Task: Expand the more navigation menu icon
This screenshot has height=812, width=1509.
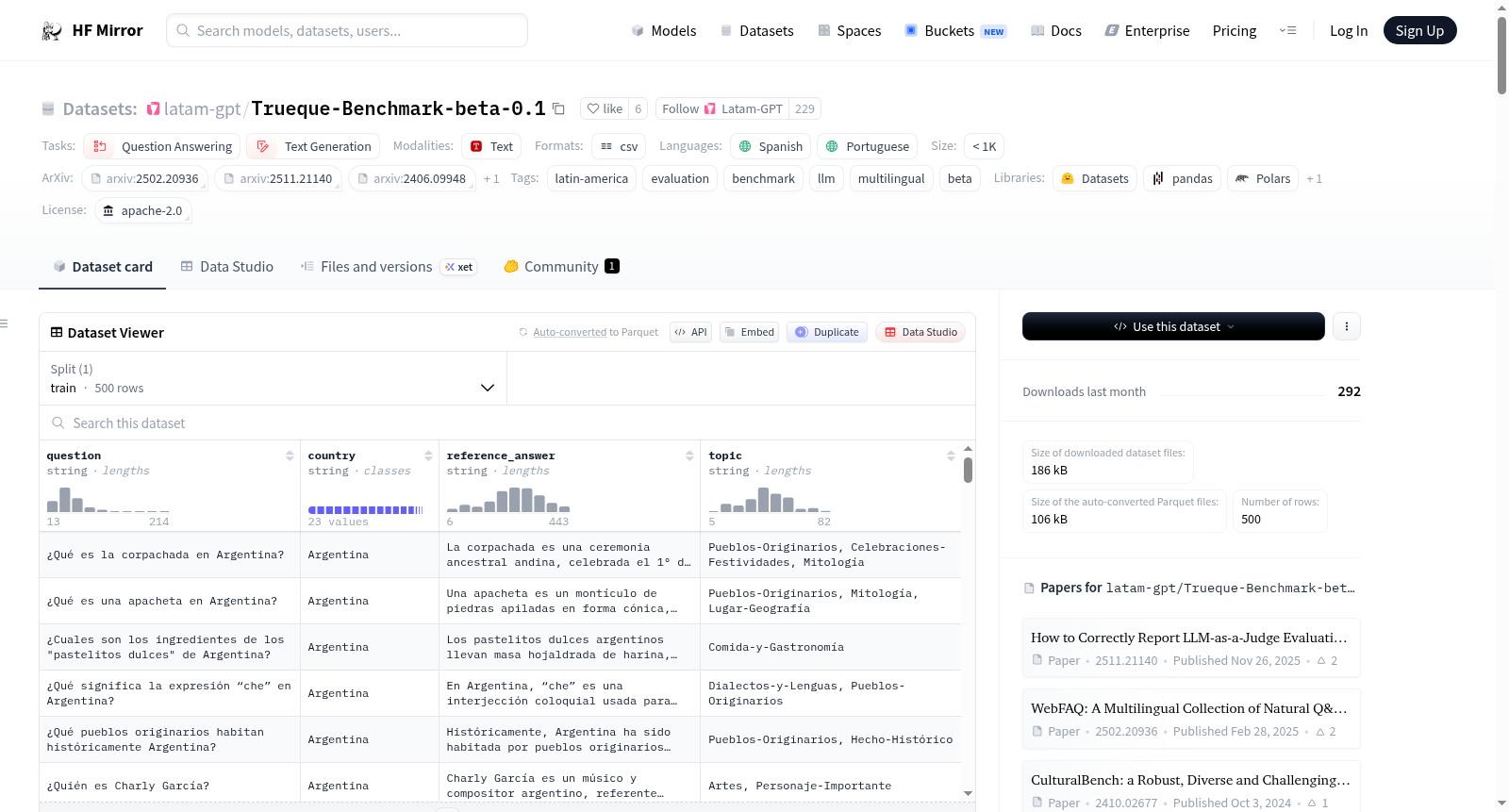Action: 1287,31
